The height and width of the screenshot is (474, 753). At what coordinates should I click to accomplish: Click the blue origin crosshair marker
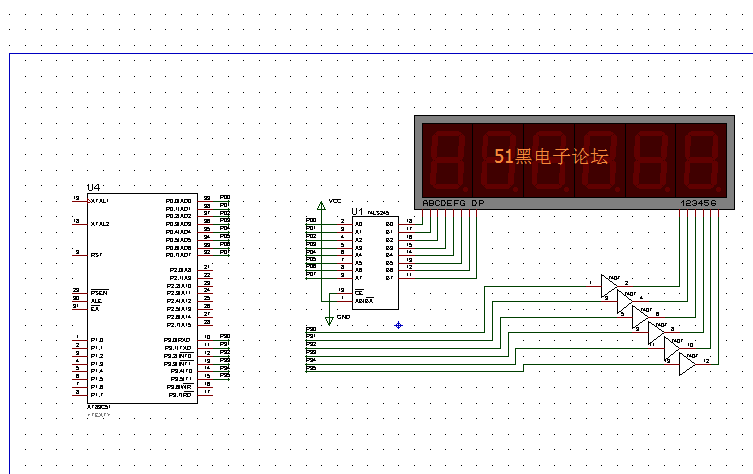pos(398,325)
